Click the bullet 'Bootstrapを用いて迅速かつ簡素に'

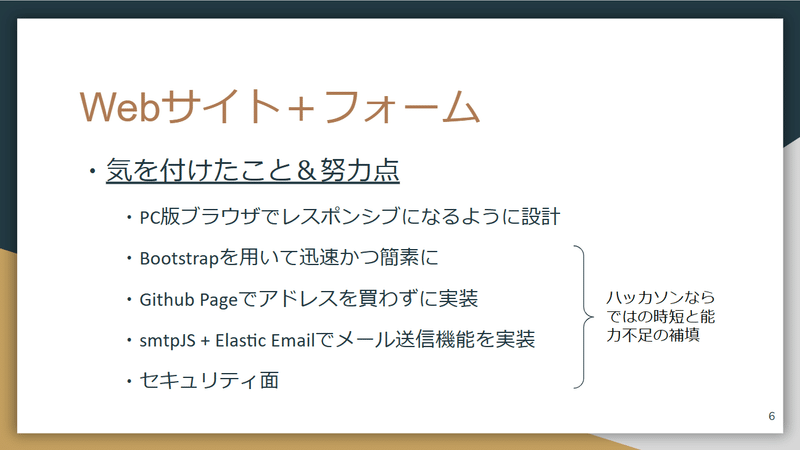tap(289, 258)
